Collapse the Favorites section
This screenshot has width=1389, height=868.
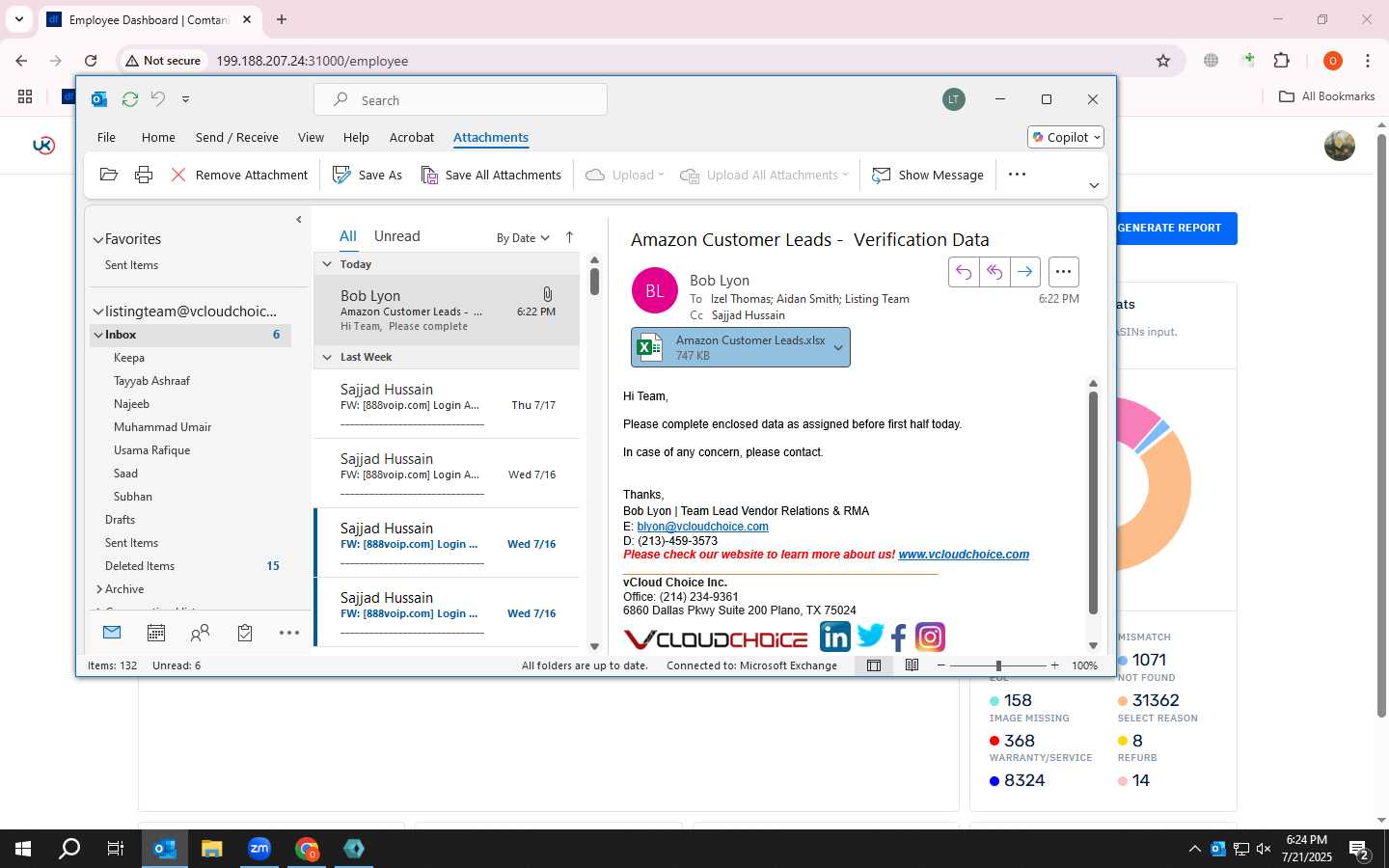97,239
